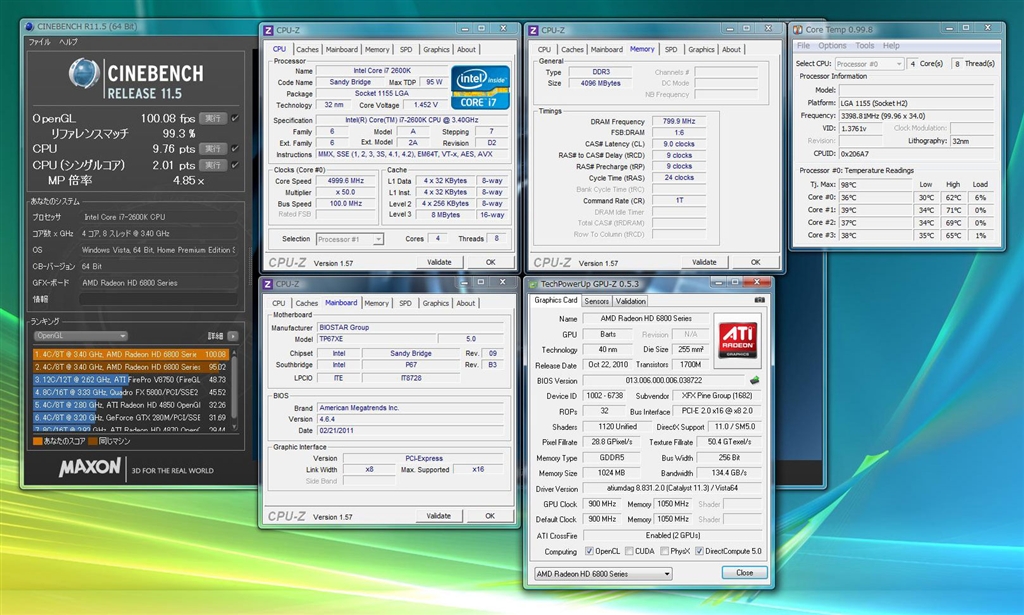The height and width of the screenshot is (615, 1024).
Task: Click title icon of CPU-Z CPU-tab window
Action: coord(268,30)
